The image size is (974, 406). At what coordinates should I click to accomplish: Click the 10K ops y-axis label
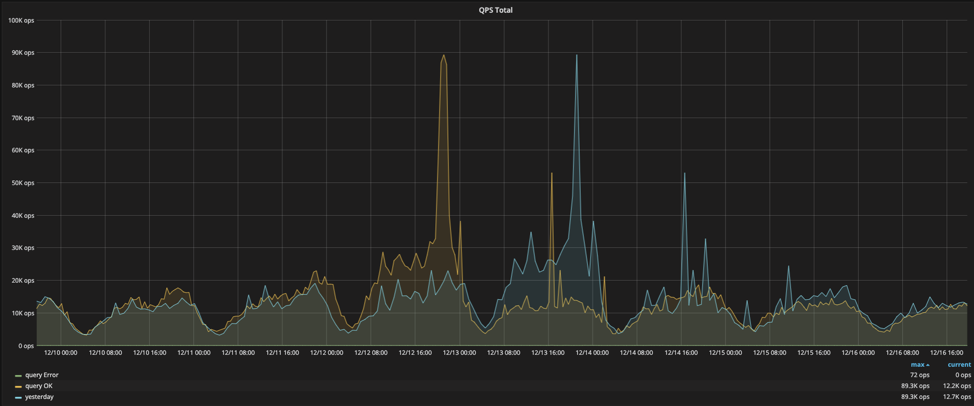[22, 313]
